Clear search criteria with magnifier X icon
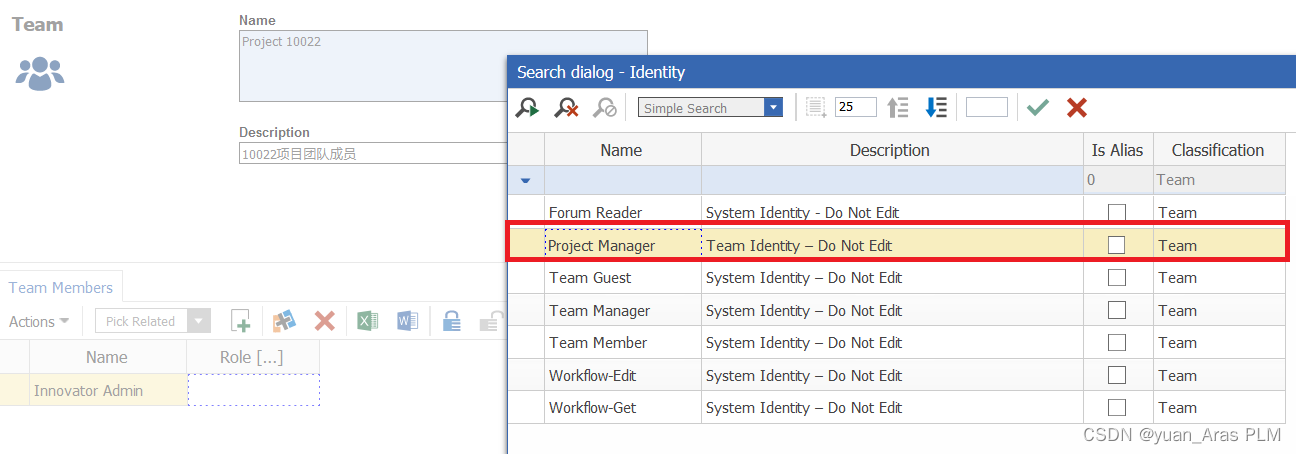 pos(567,107)
